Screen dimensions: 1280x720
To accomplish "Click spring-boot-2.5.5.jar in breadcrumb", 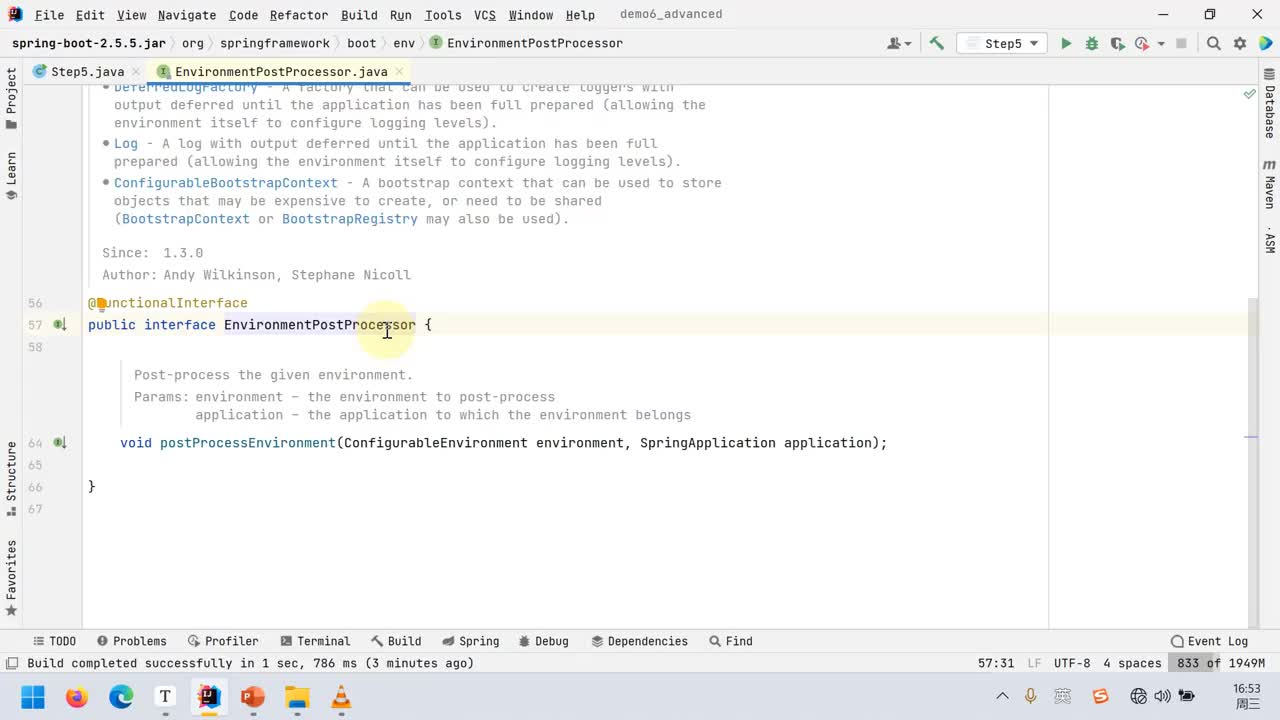I will pyautogui.click(x=89, y=43).
